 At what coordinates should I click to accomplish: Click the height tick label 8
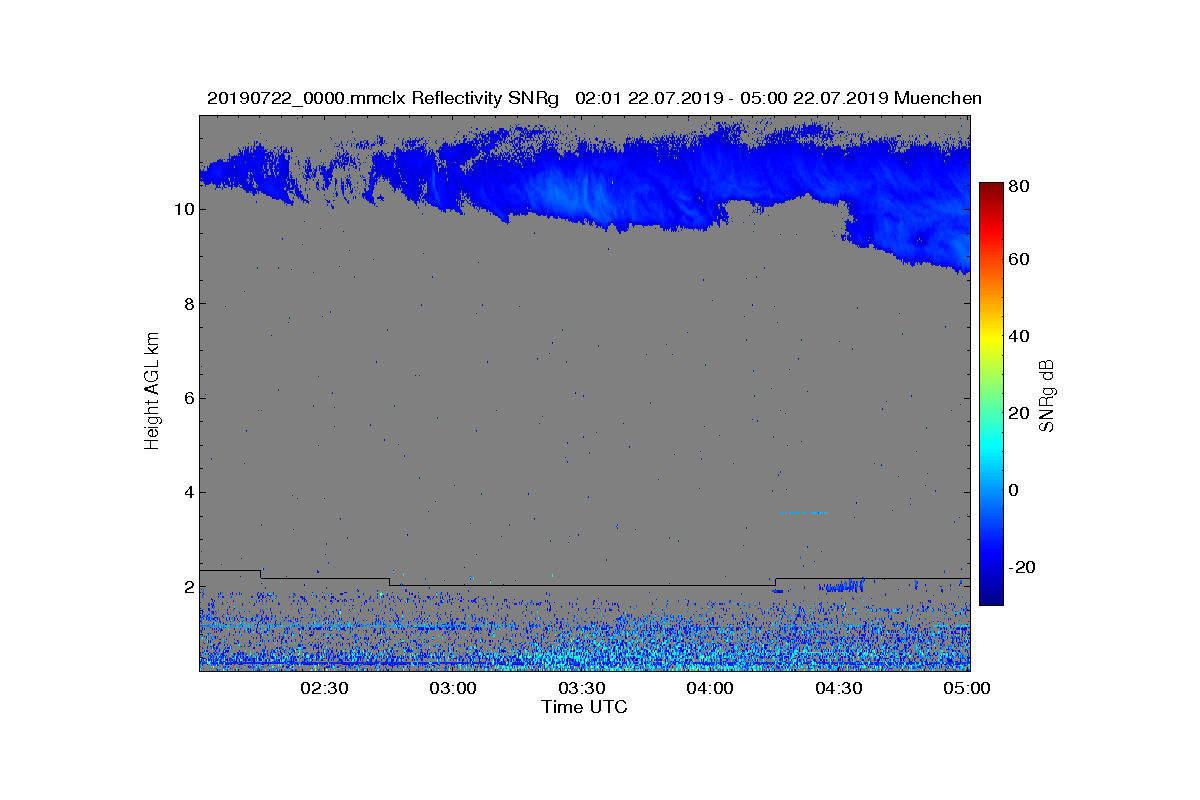189,304
